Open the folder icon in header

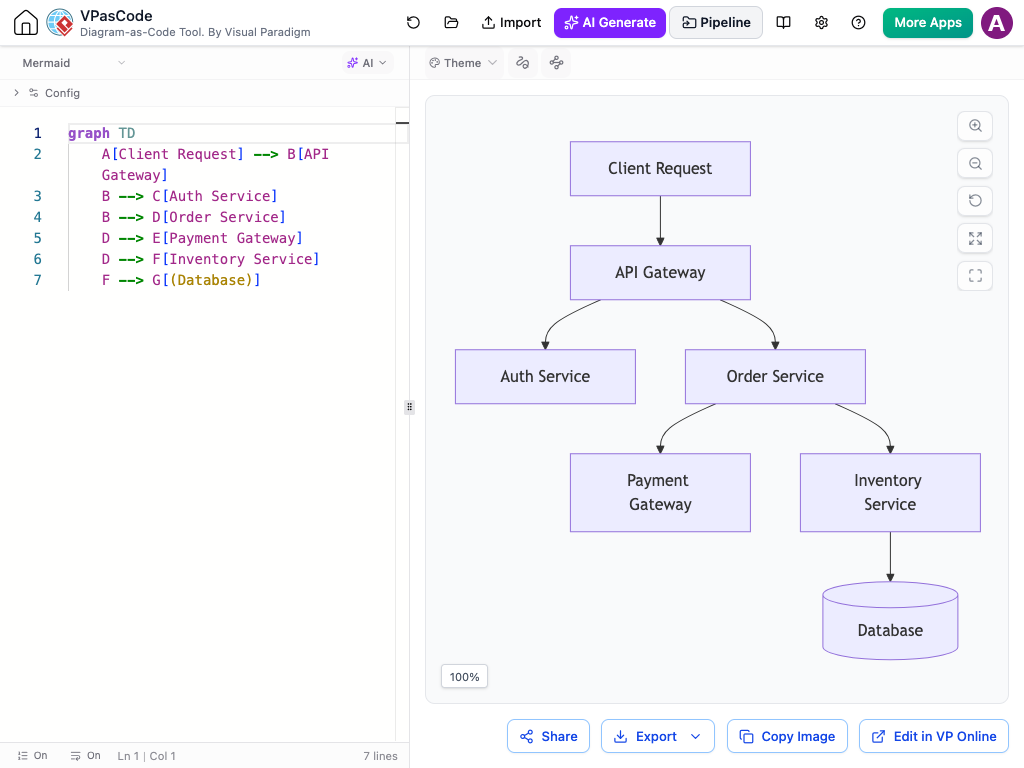click(x=451, y=22)
